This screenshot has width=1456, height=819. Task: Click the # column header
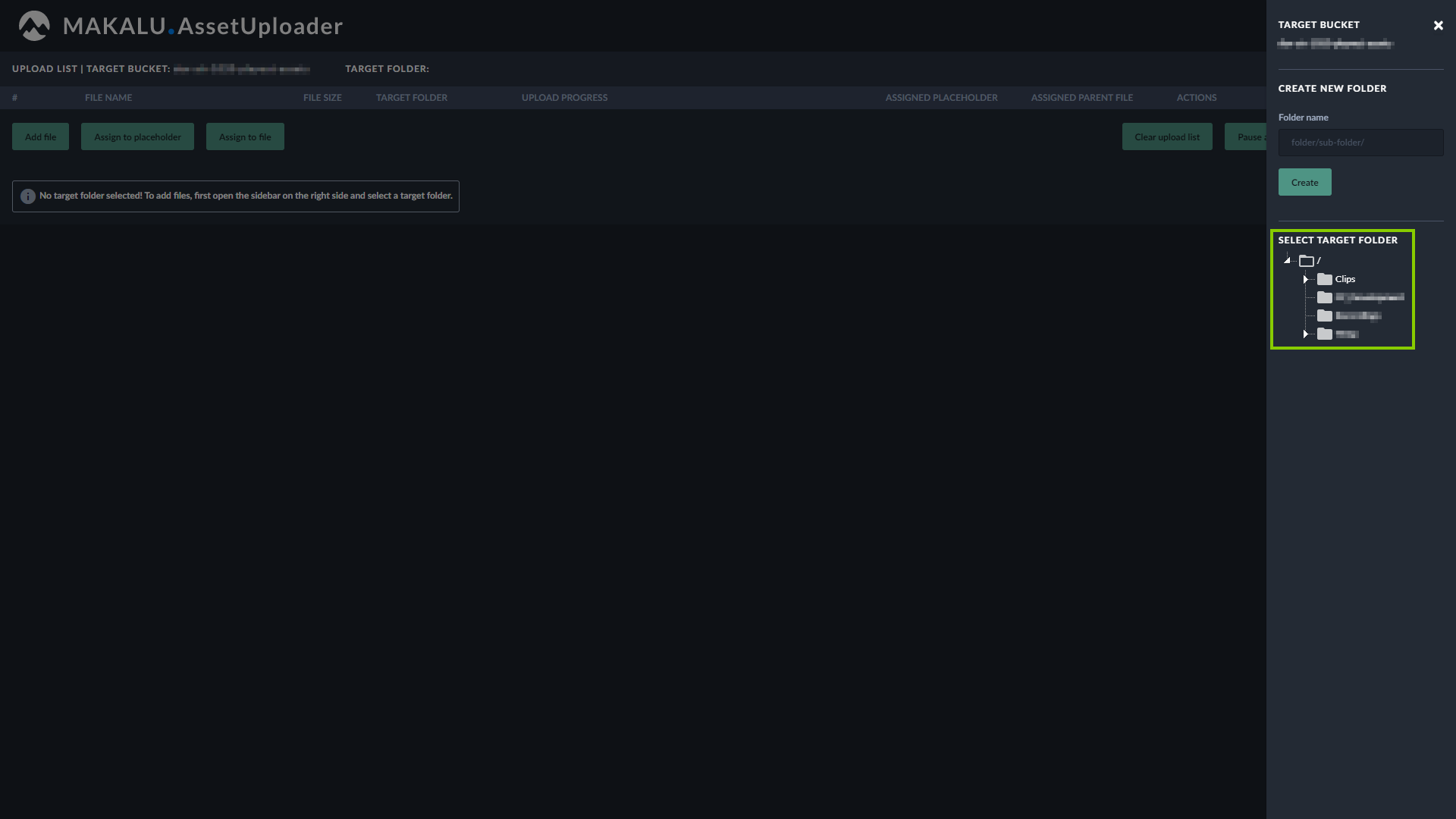click(x=14, y=98)
